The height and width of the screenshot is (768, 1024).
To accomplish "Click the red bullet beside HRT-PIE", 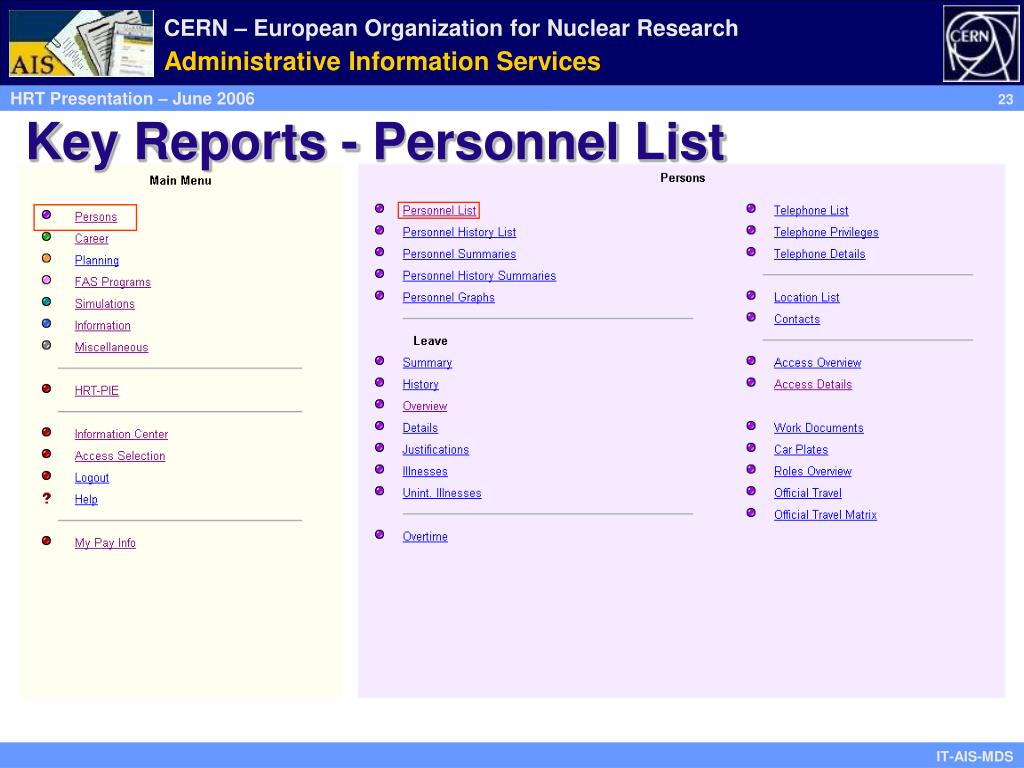I will pyautogui.click(x=46, y=389).
